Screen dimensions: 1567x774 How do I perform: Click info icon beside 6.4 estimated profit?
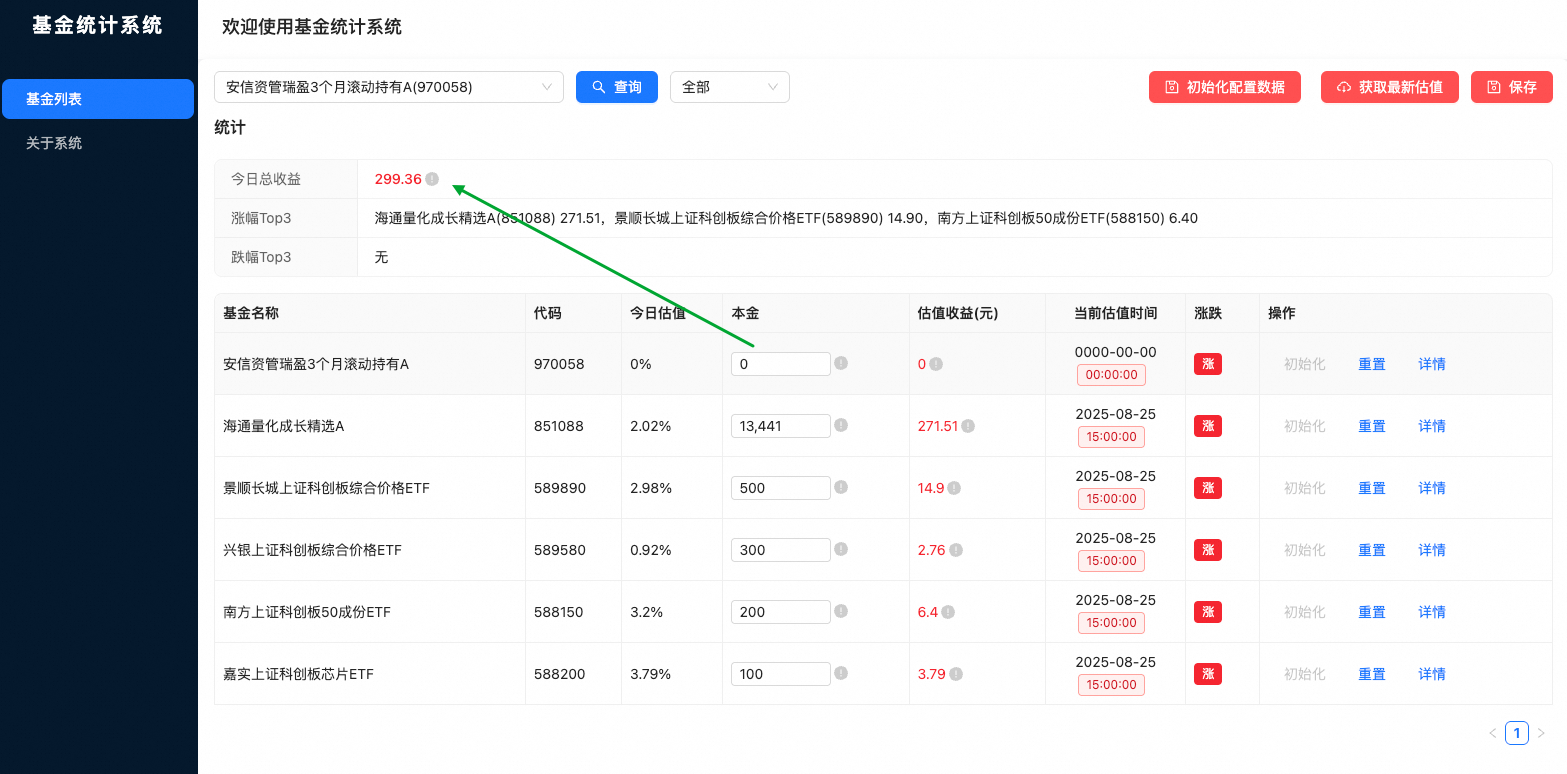[x=948, y=612]
